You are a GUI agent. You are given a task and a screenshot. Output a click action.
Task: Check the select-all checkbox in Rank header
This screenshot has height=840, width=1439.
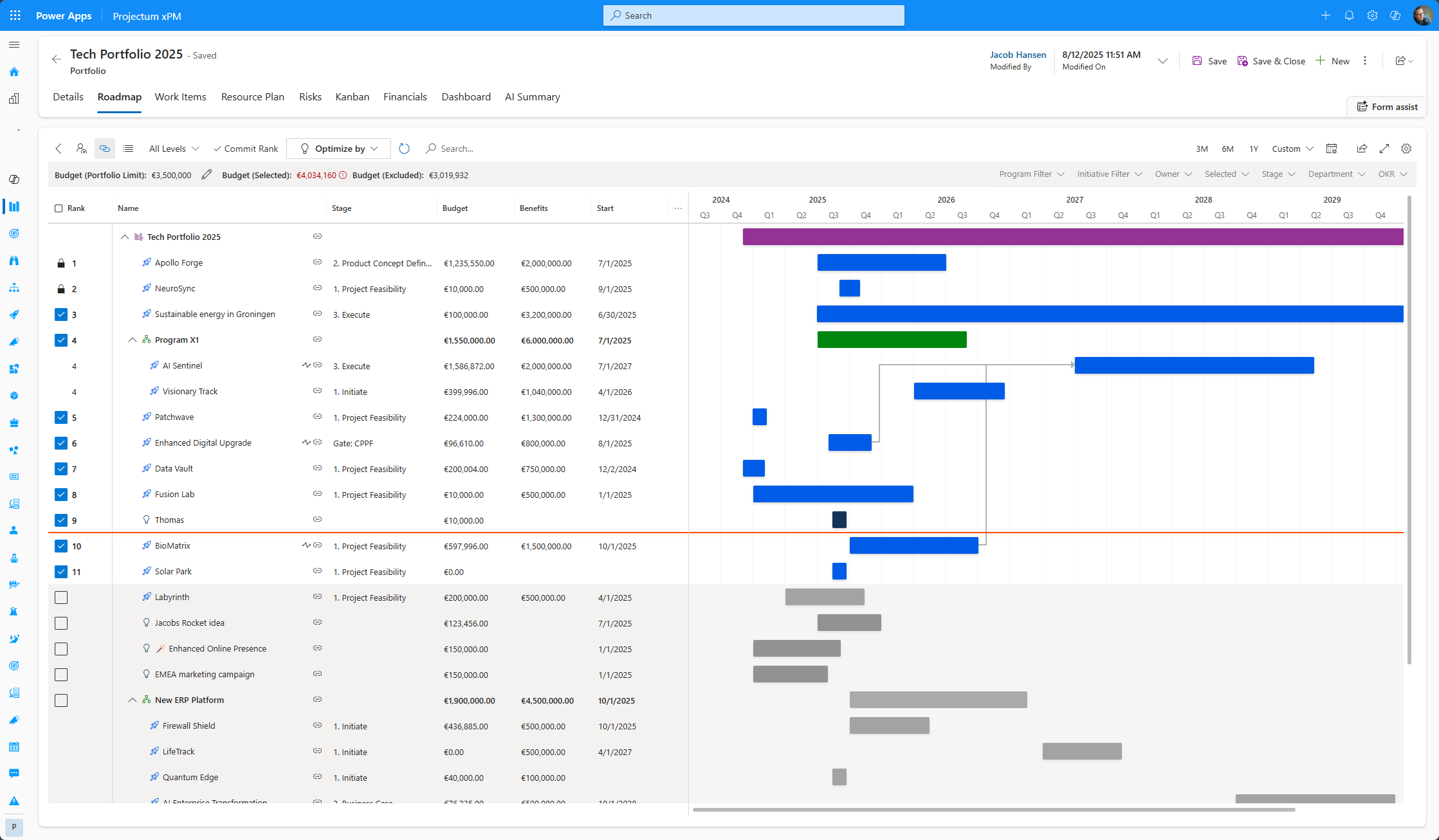pos(57,208)
